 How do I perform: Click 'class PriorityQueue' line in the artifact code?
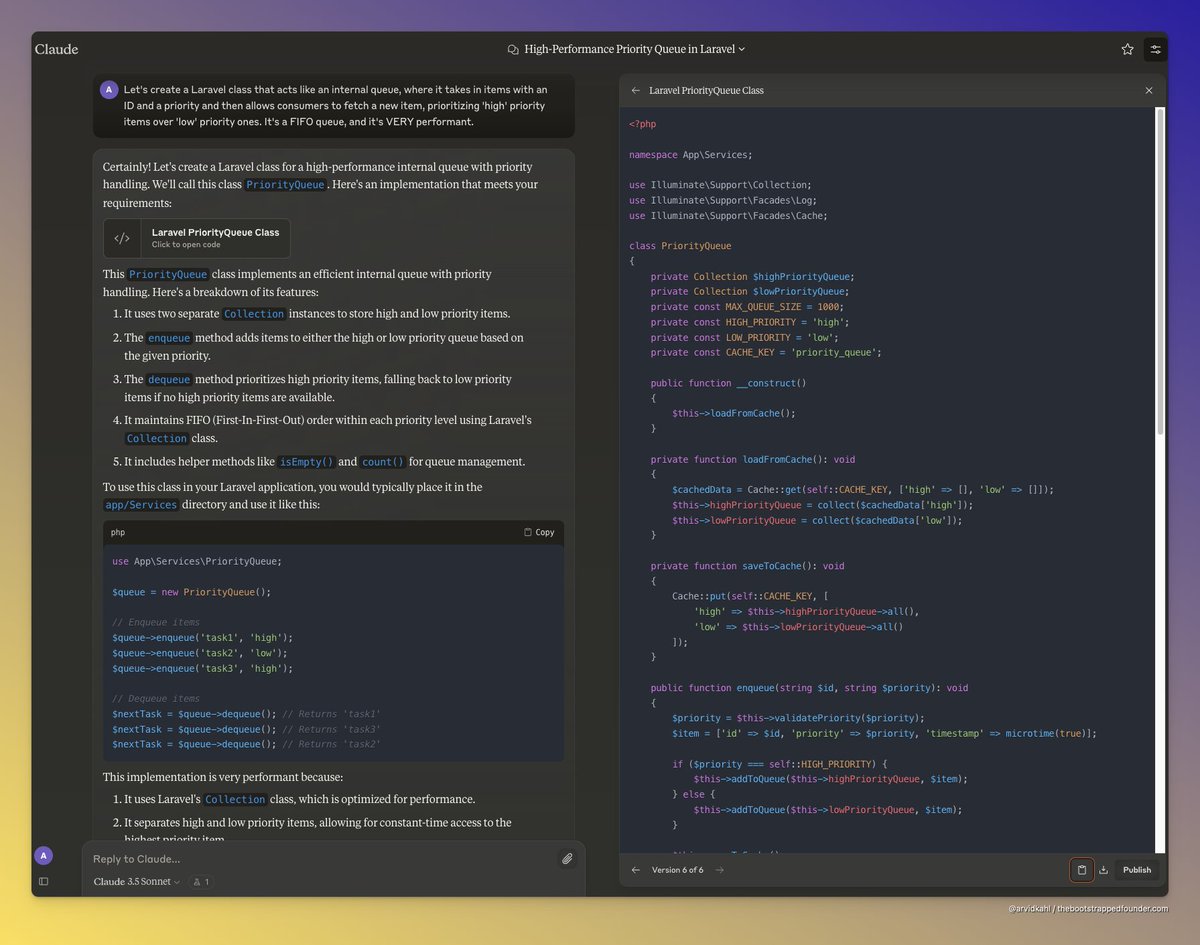pos(680,246)
